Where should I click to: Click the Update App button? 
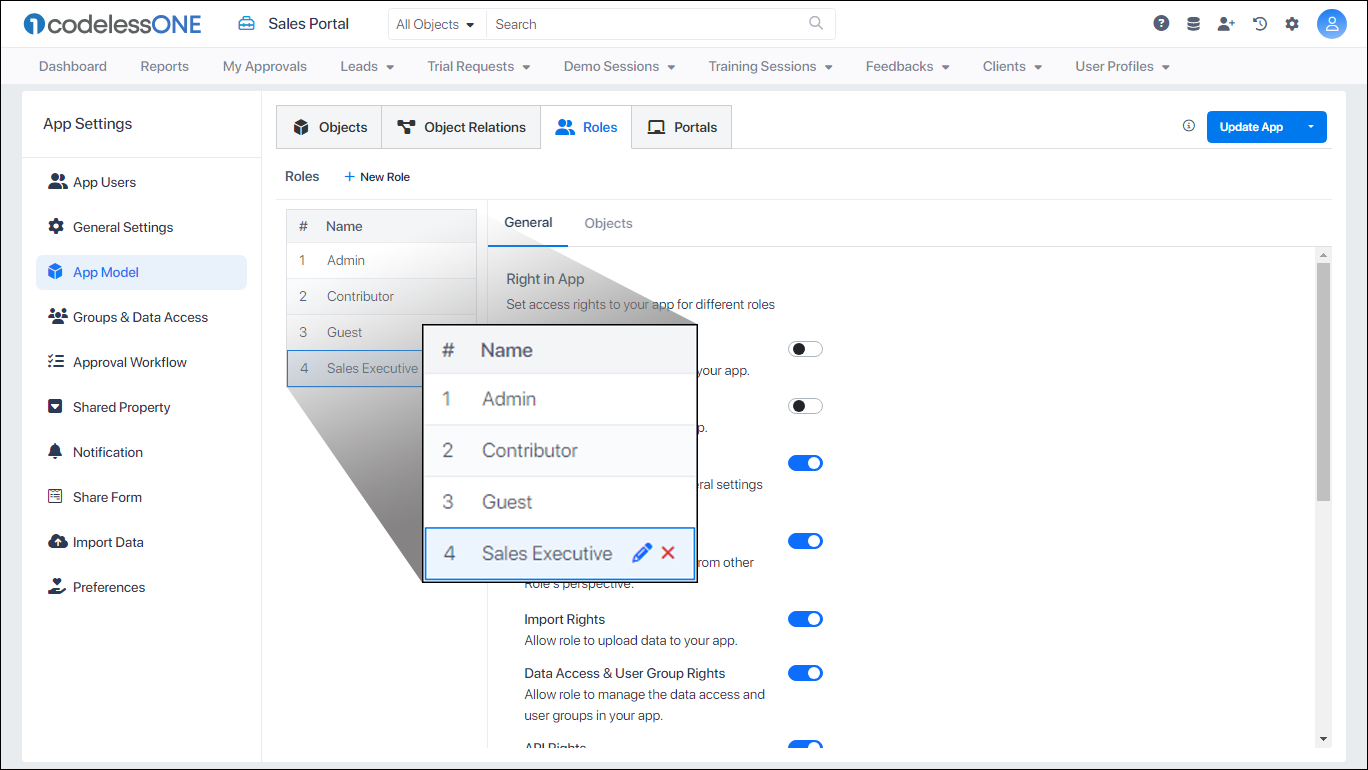(1251, 127)
